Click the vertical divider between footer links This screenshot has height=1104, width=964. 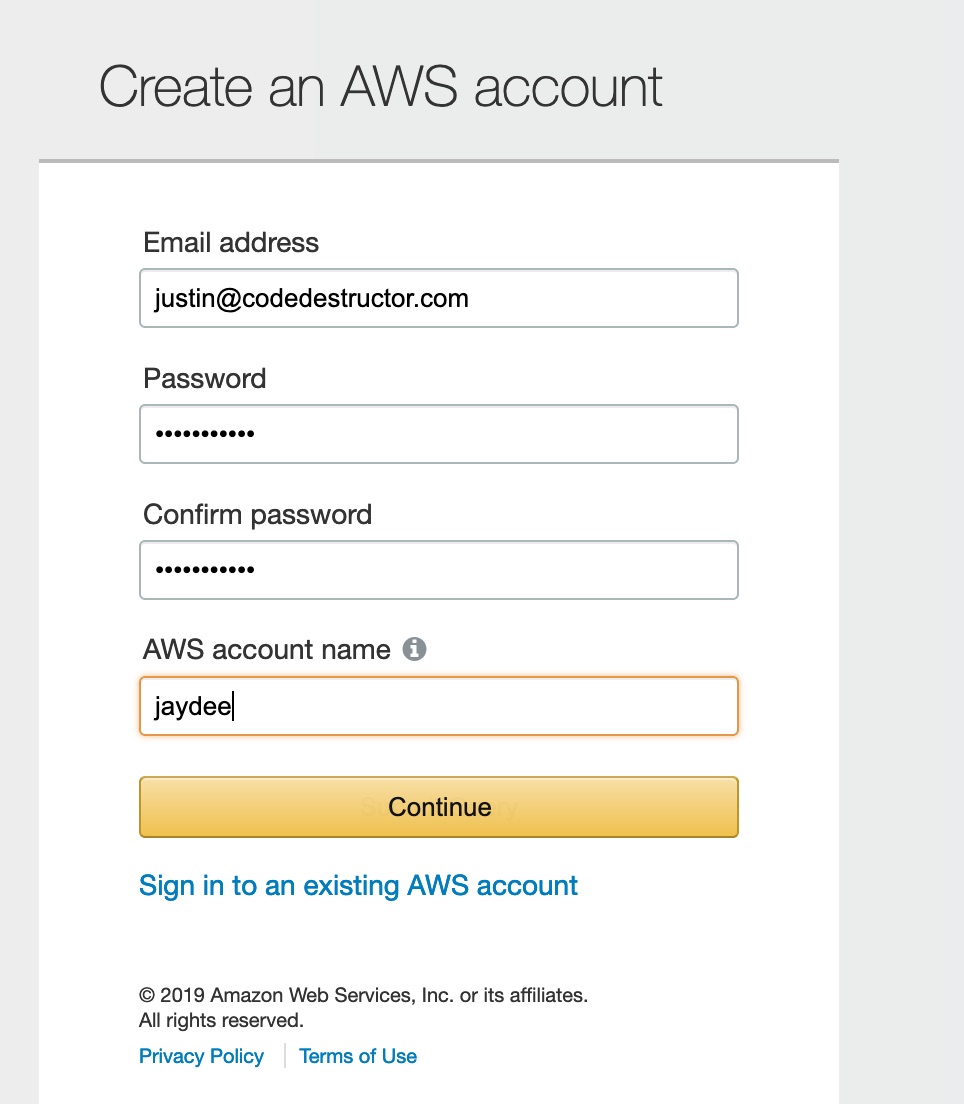pos(284,1056)
